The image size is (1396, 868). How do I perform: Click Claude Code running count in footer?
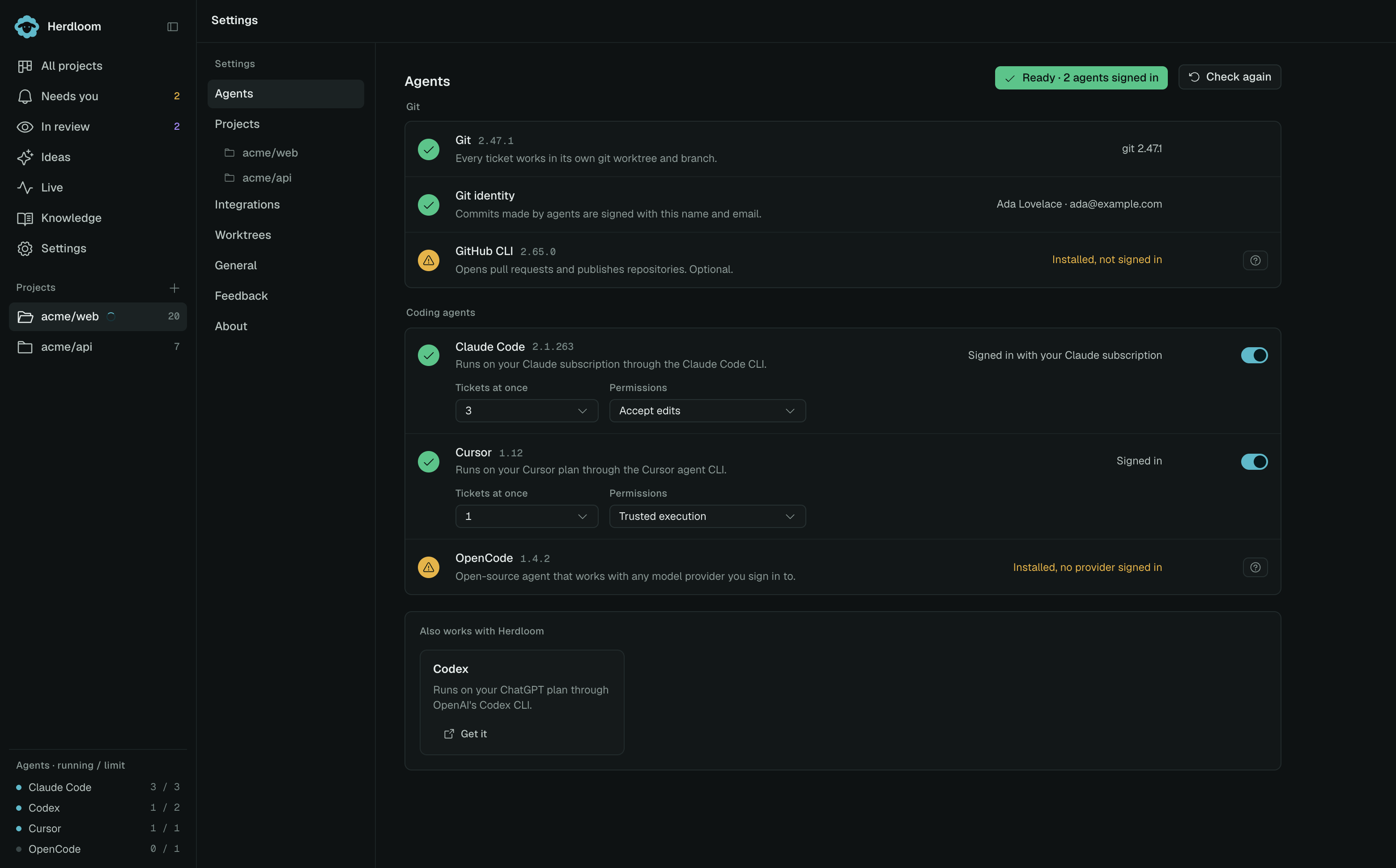click(165, 787)
